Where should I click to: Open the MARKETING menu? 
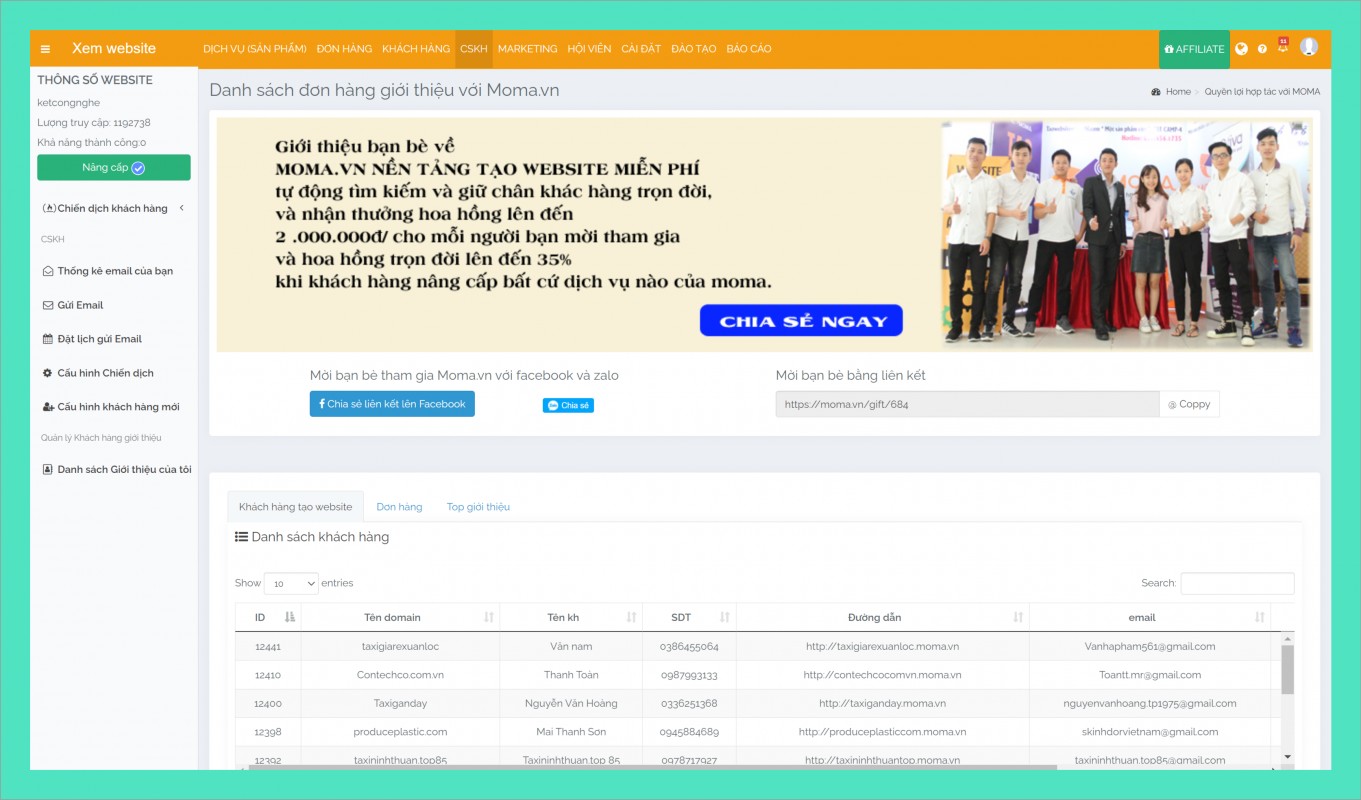pos(527,49)
